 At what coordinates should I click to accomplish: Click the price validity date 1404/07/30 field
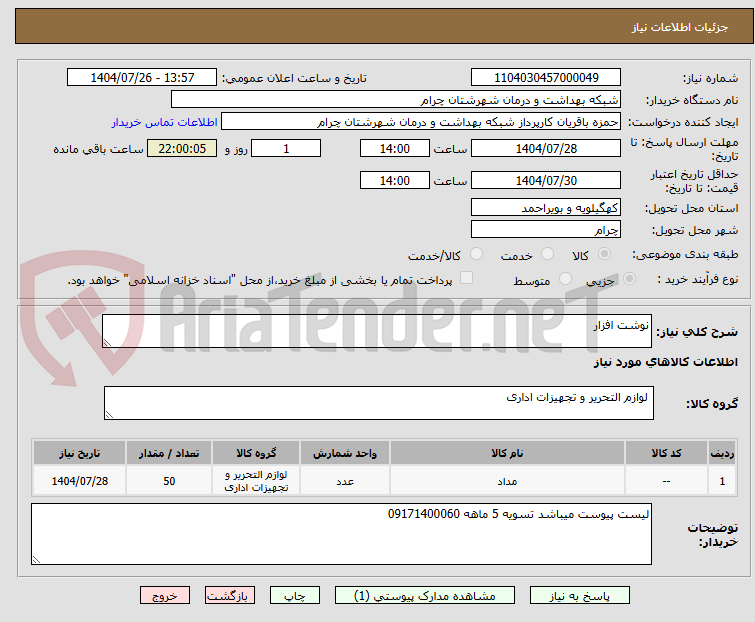click(546, 181)
